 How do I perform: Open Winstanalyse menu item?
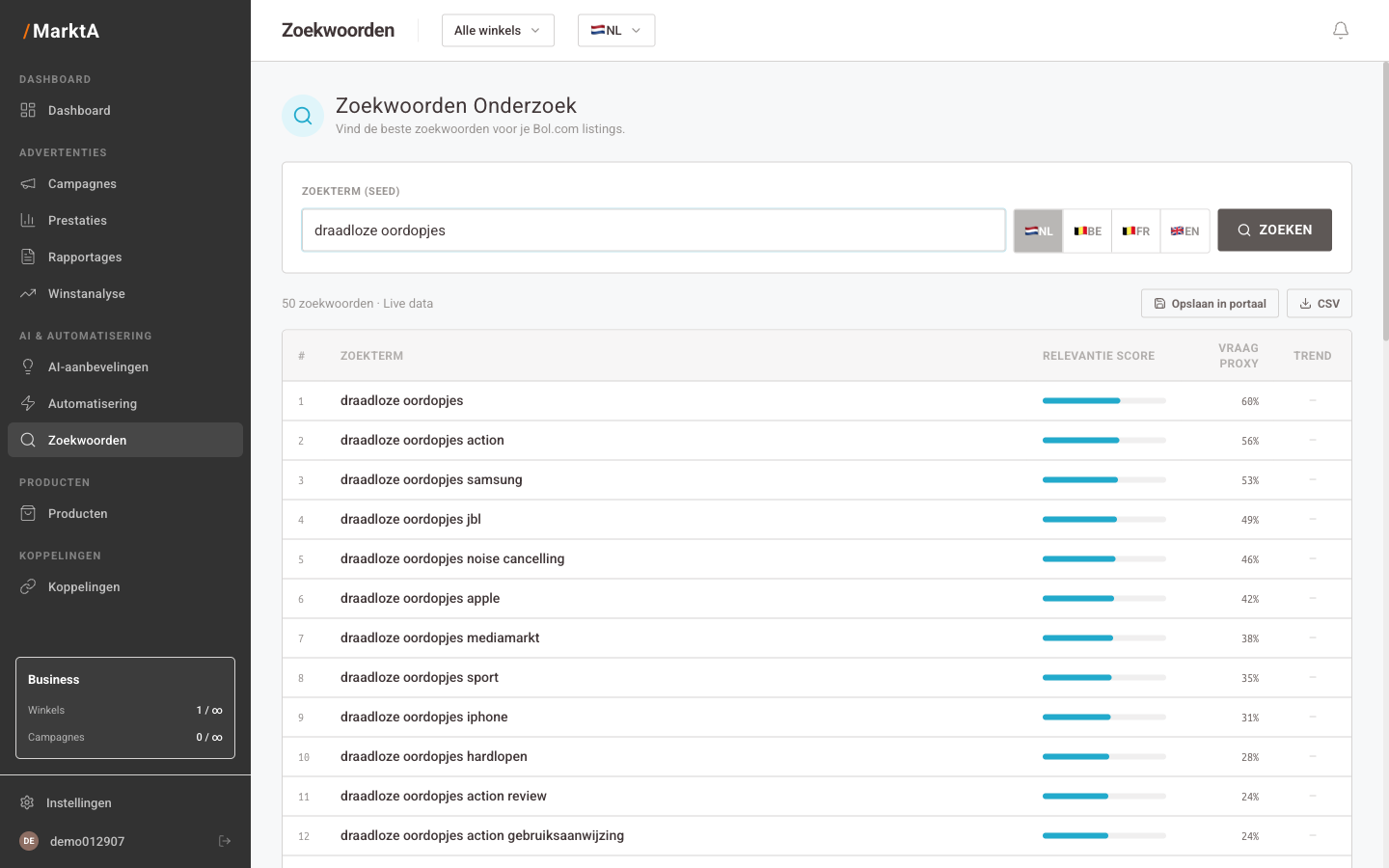click(x=125, y=293)
